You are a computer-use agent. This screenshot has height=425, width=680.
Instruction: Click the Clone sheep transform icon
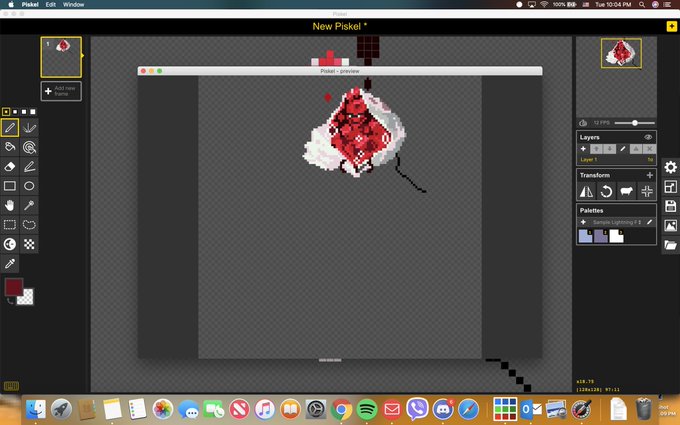tap(626, 191)
